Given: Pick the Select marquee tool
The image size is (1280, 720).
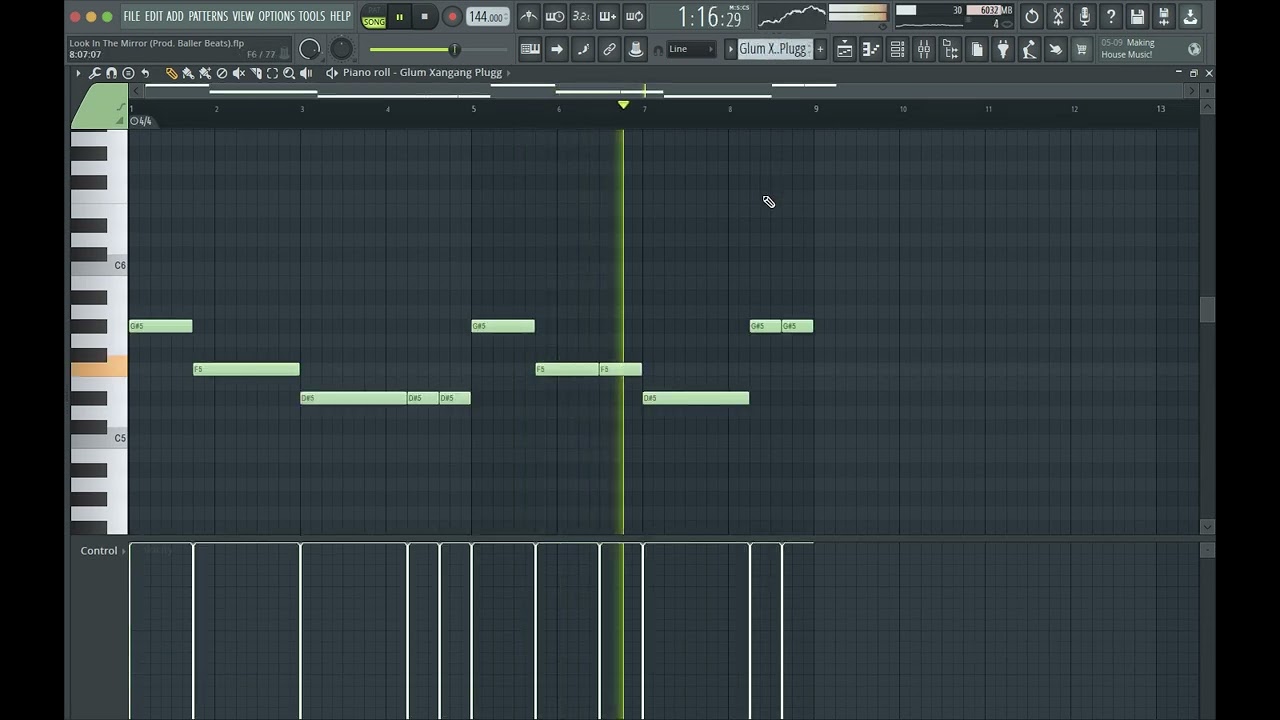Looking at the screenshot, I should point(272,73).
